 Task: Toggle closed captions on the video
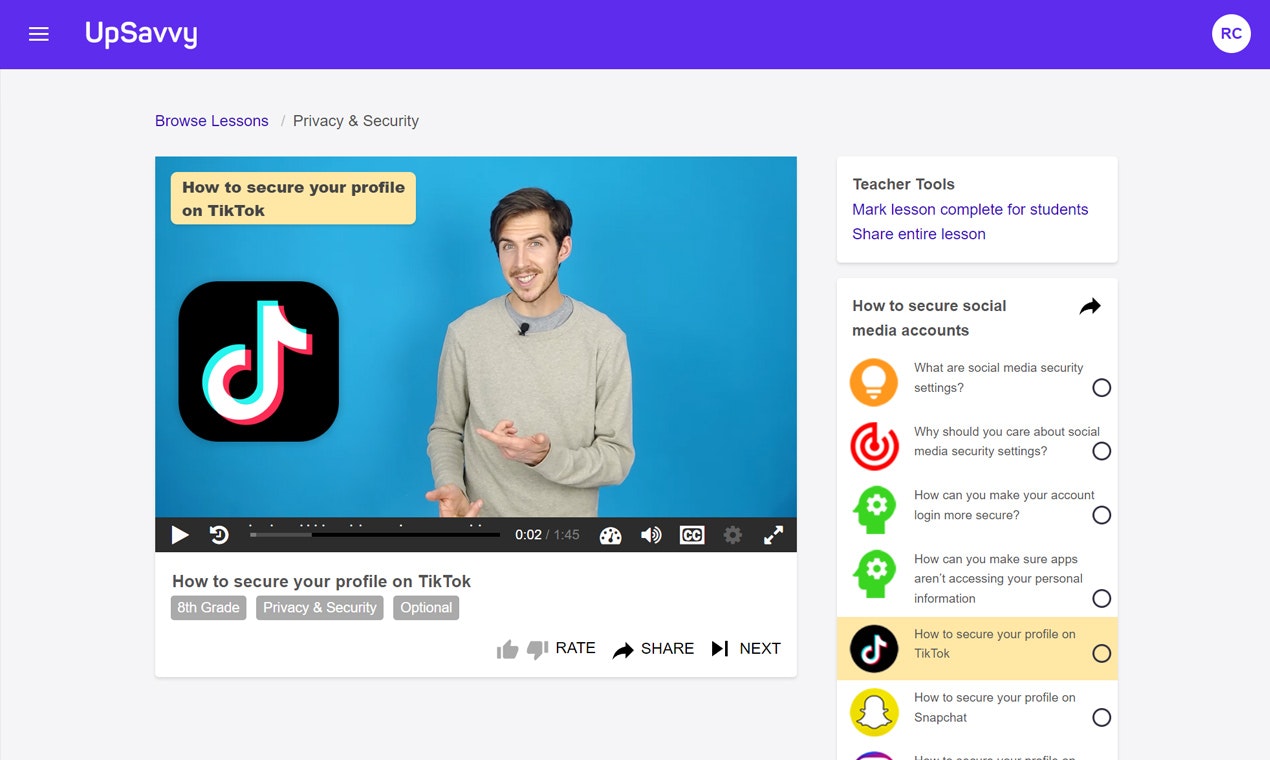tap(692, 535)
